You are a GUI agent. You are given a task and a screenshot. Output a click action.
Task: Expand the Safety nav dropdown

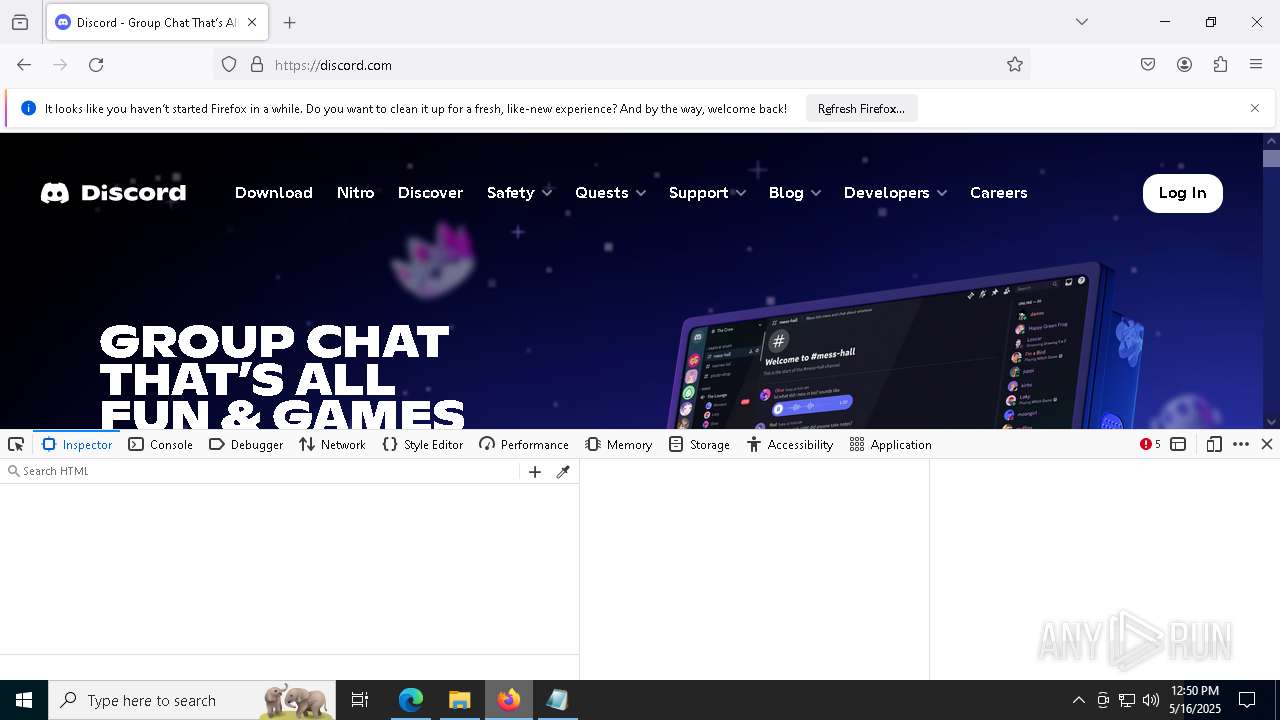(519, 193)
